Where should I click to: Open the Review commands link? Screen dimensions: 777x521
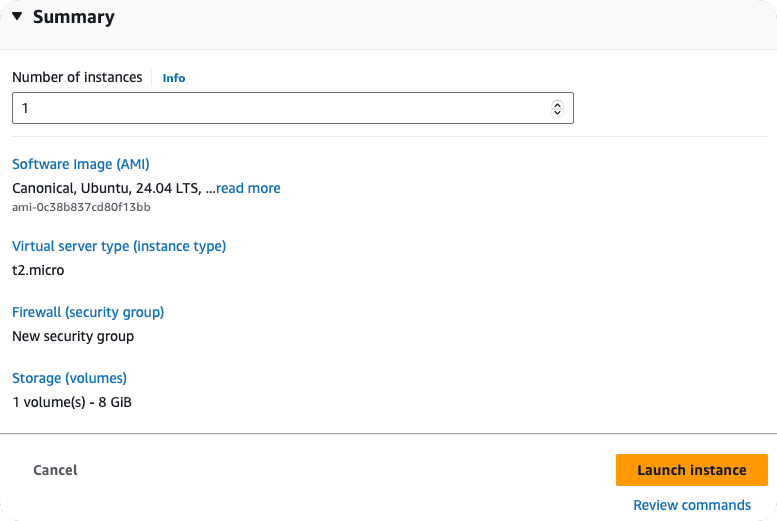(x=691, y=505)
